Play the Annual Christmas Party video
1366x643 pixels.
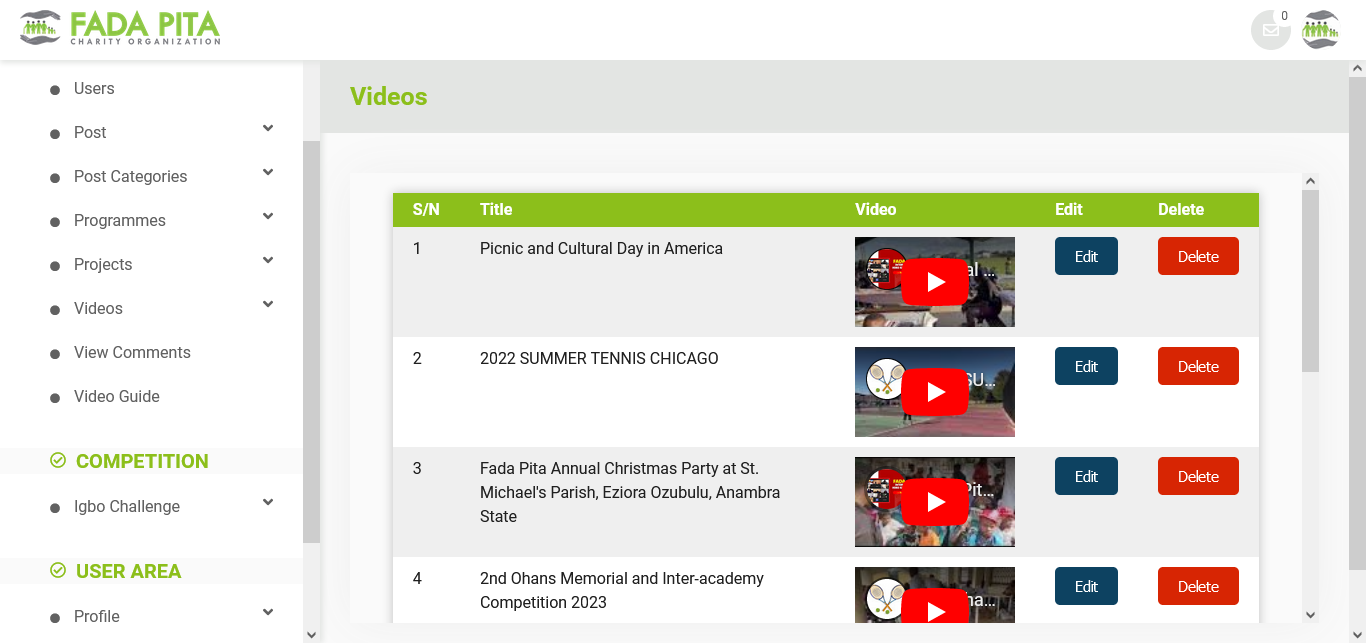[935, 502]
